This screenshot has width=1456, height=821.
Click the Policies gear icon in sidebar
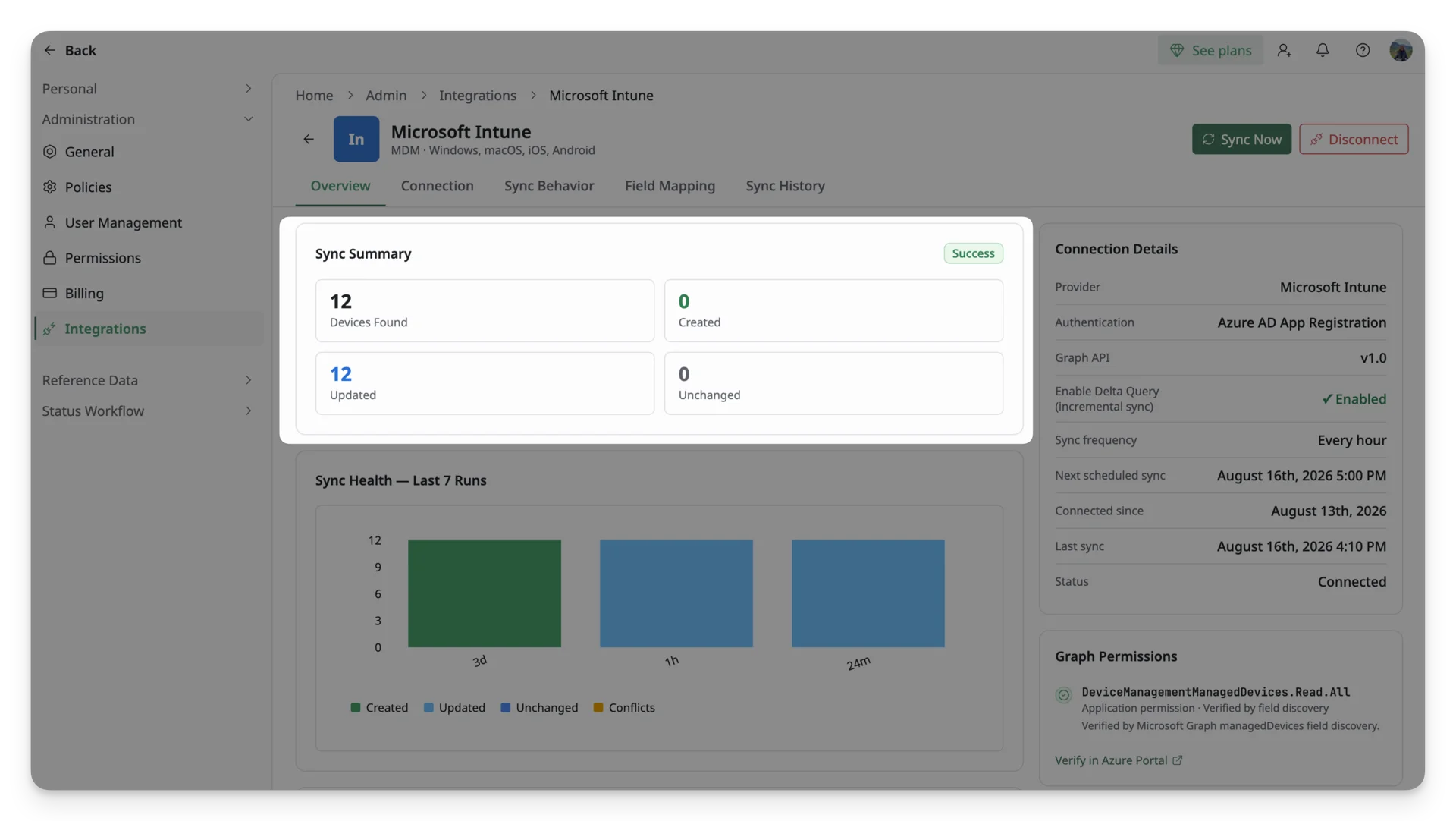50,187
